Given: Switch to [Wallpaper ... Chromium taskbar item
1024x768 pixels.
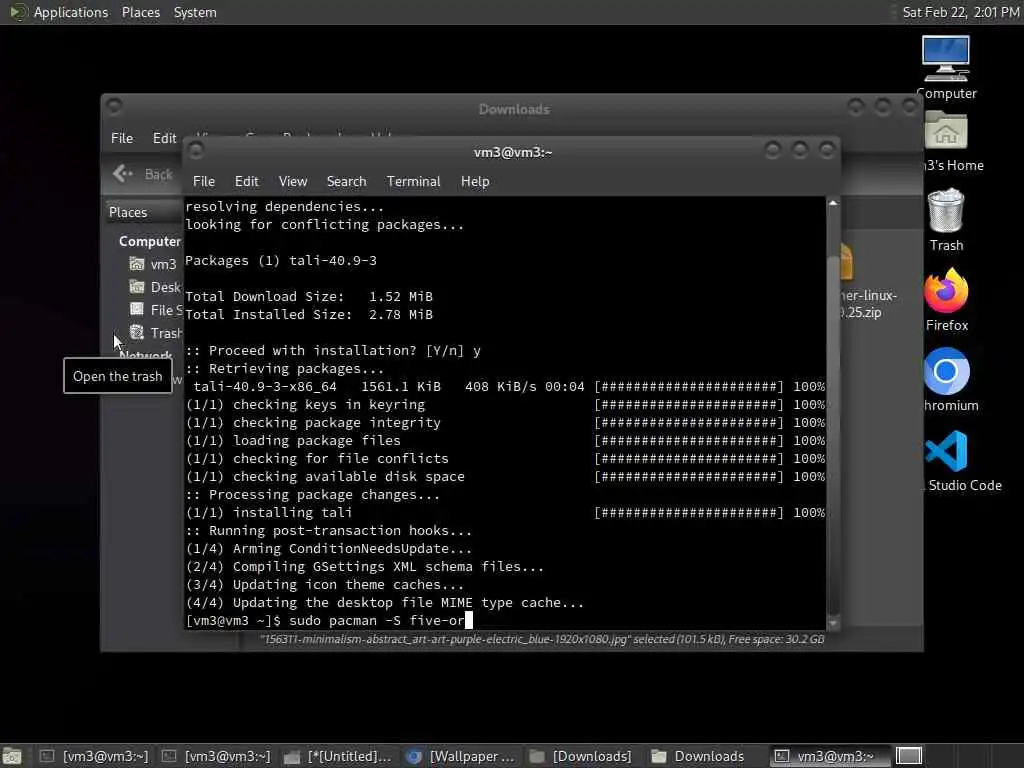Looking at the screenshot, I should click(x=460, y=756).
